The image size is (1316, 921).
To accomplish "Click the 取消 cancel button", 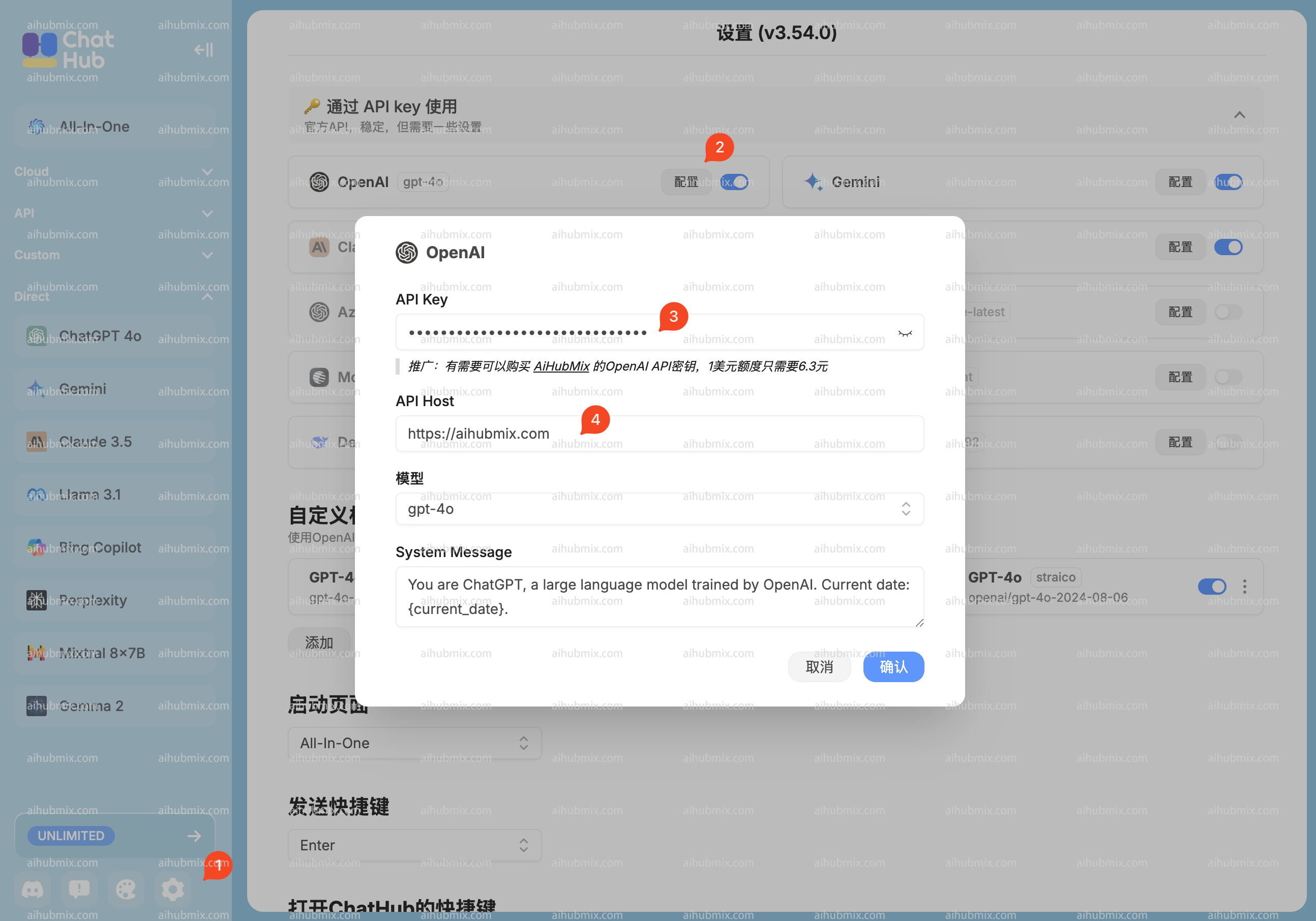I will 819,667.
